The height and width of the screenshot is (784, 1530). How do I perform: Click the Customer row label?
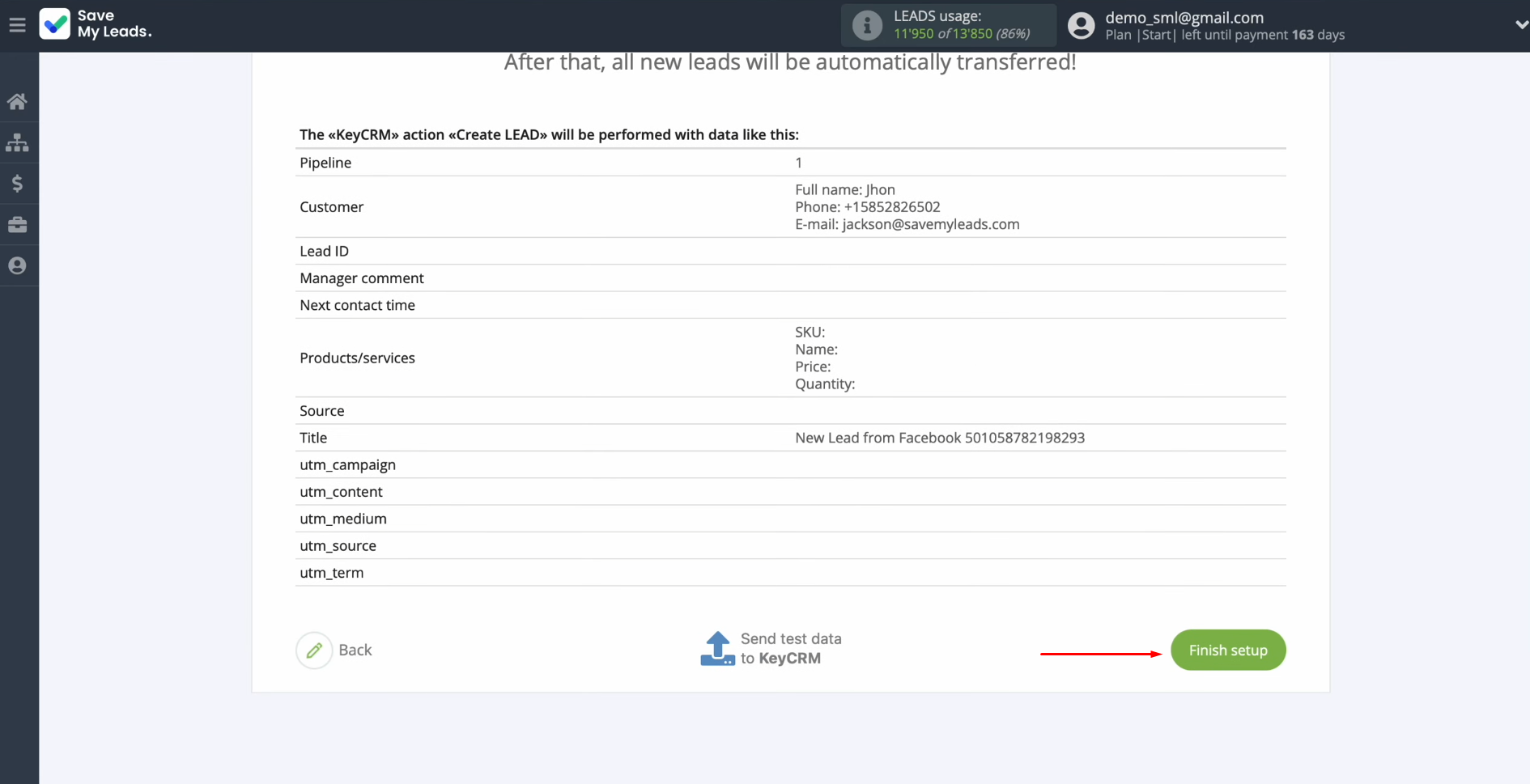[x=332, y=207]
